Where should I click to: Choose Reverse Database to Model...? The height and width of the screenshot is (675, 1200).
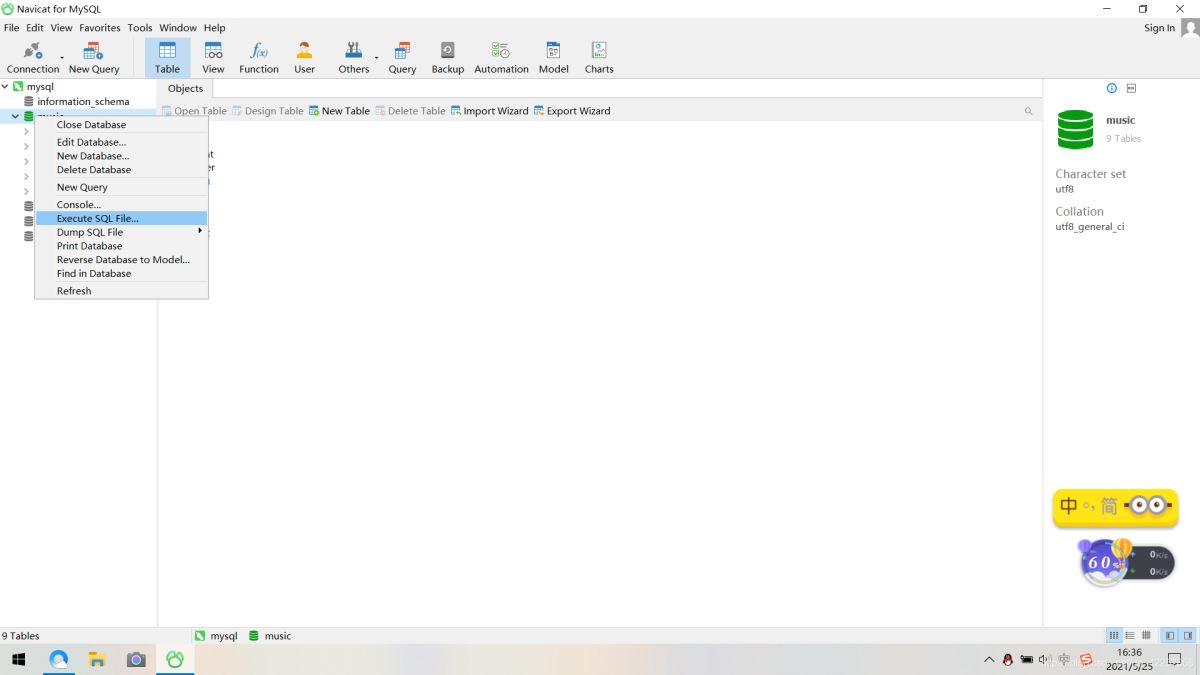pyautogui.click(x=121, y=259)
